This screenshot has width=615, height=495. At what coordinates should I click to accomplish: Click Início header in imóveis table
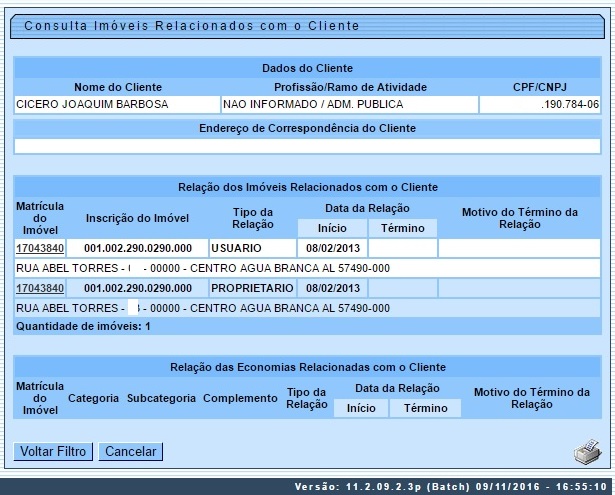(332, 228)
